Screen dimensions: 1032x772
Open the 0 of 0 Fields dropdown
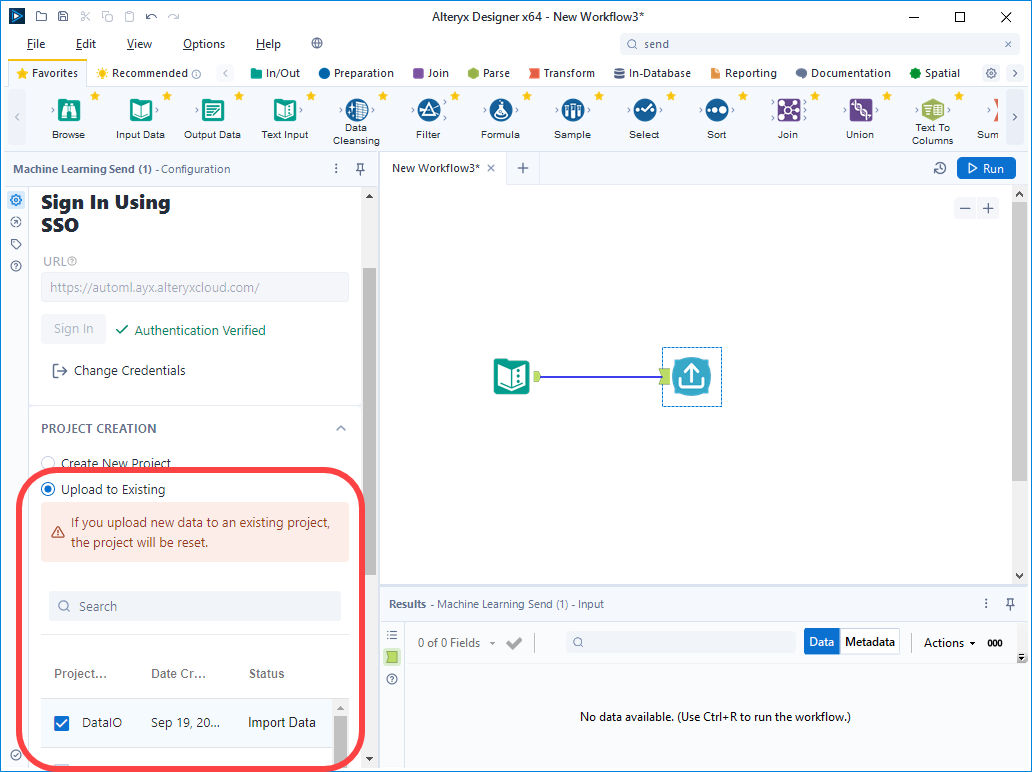pos(456,643)
